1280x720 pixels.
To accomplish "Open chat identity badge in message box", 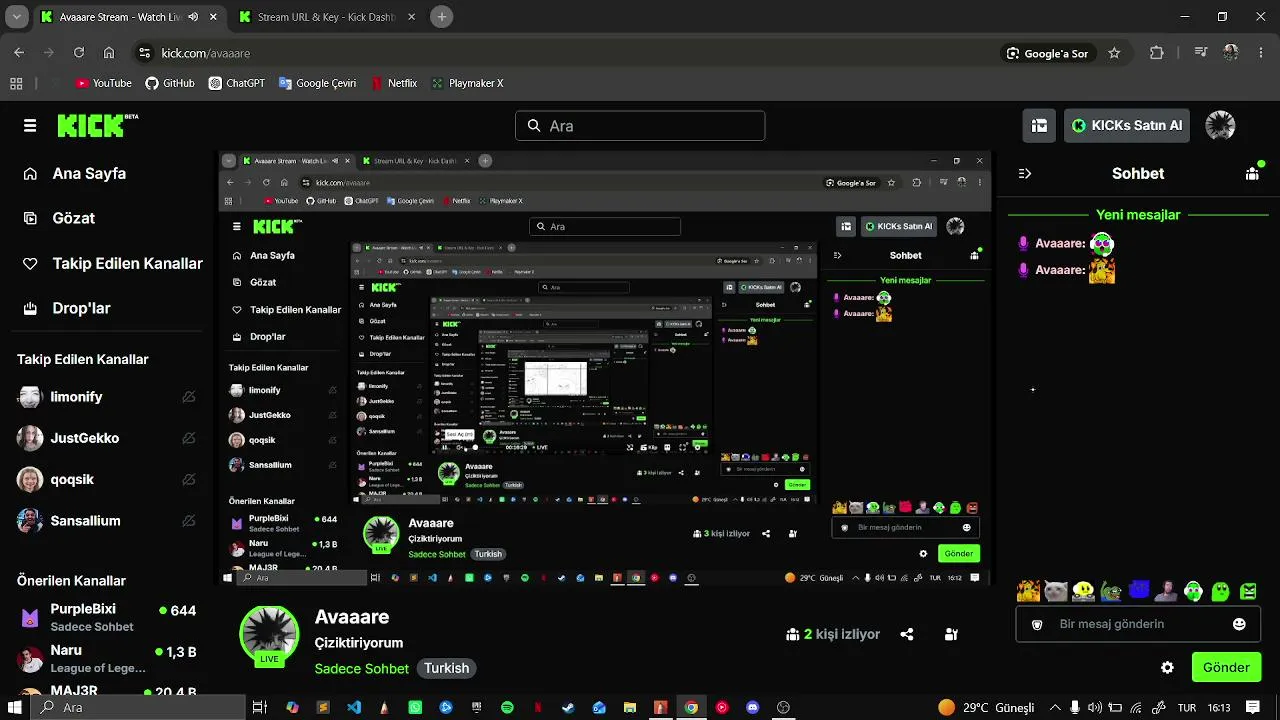I will (1037, 624).
